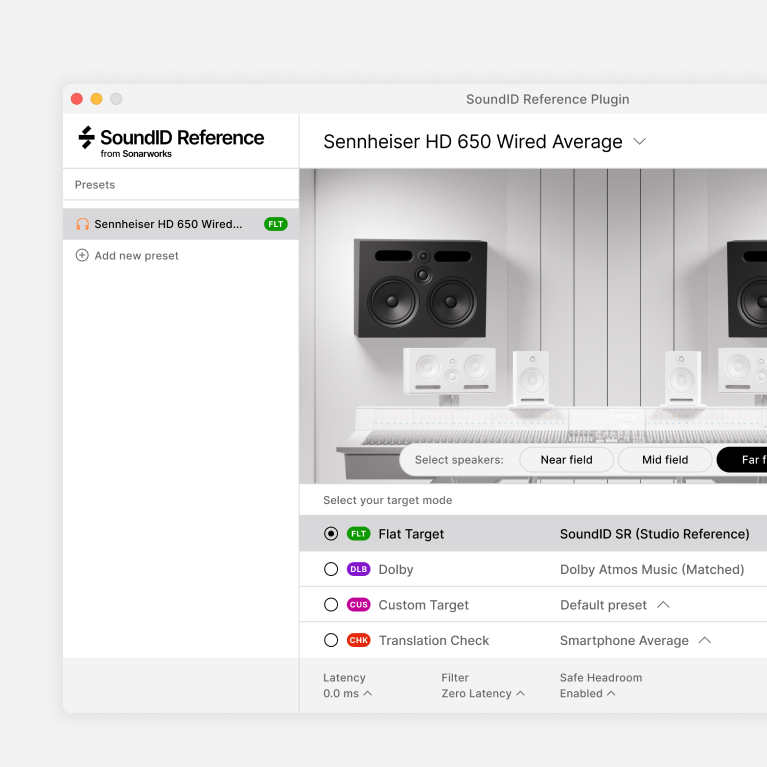Expand the Smartphone Average translation dropdown
This screenshot has width=767, height=767.
pos(704,641)
